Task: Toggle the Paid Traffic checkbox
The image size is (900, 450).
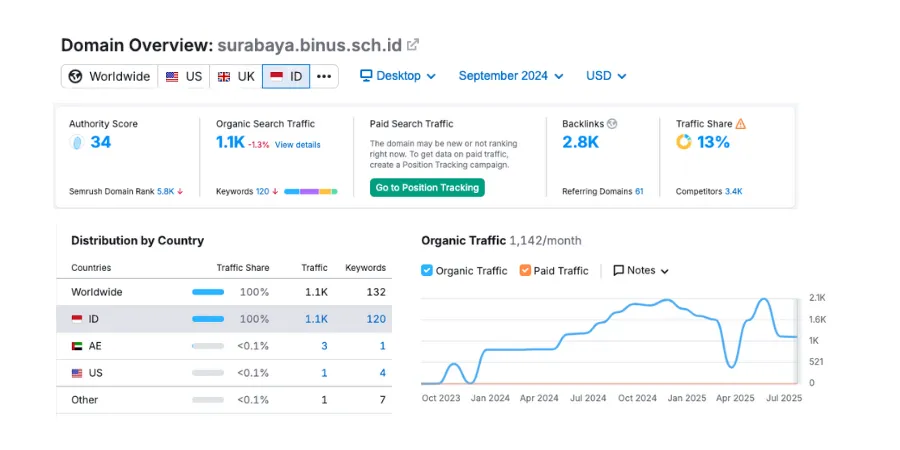Action: (525, 271)
